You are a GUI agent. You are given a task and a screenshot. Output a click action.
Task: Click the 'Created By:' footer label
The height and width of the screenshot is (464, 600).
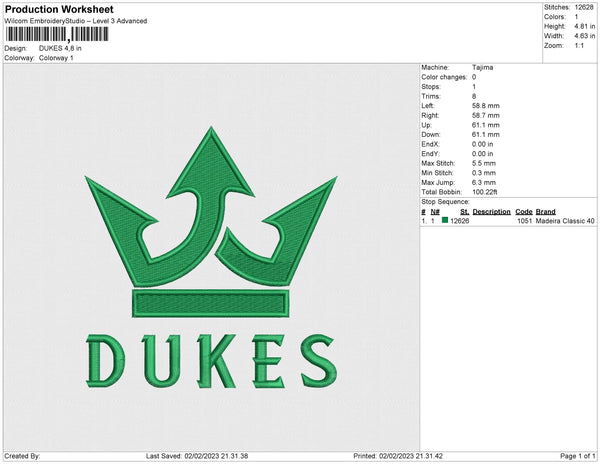(x=22, y=456)
